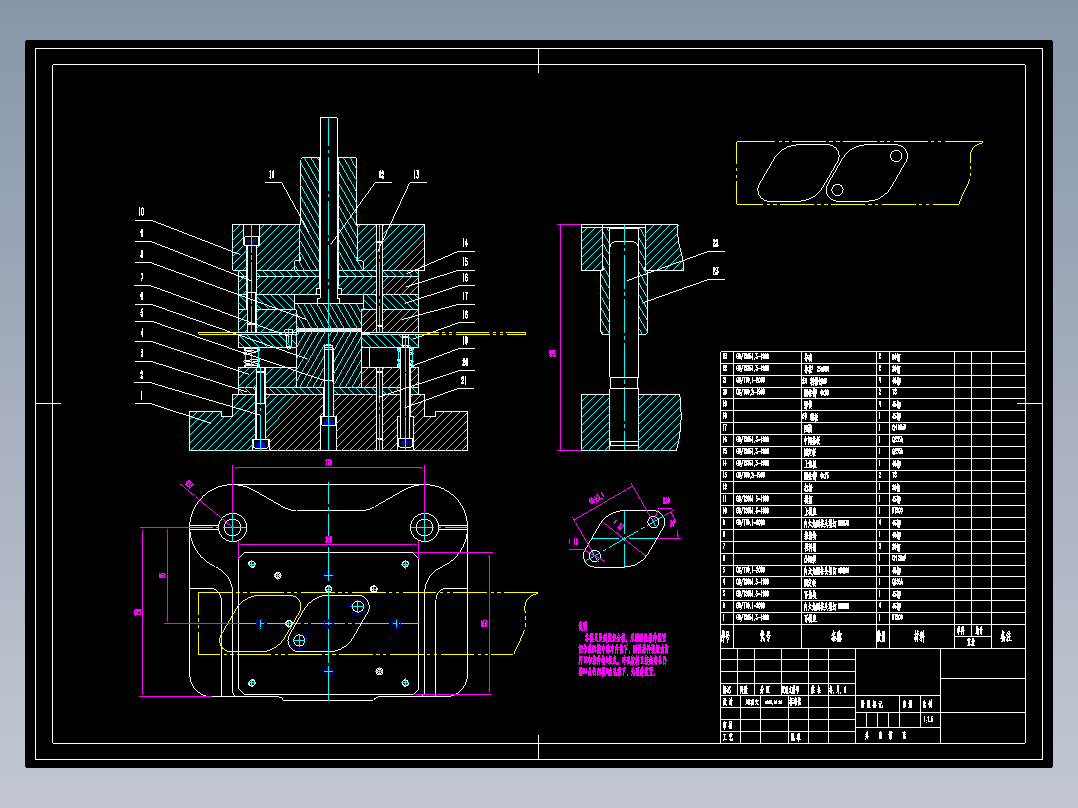Image resolution: width=1078 pixels, height=808 pixels.
Task: Pick callout label 17 next to the assembly
Action: (x=465, y=296)
